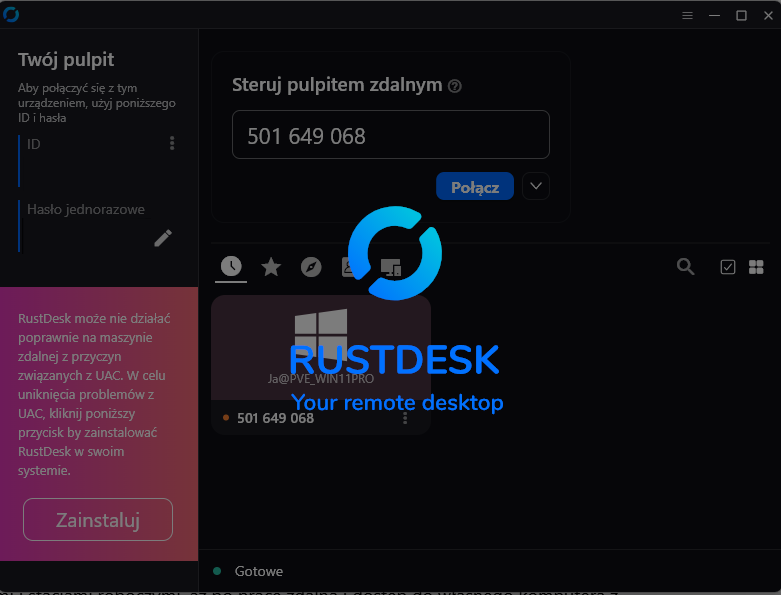Screen dimensions: 781x595
Task: Click the green Gotowe status indicator
Action: 217,571
